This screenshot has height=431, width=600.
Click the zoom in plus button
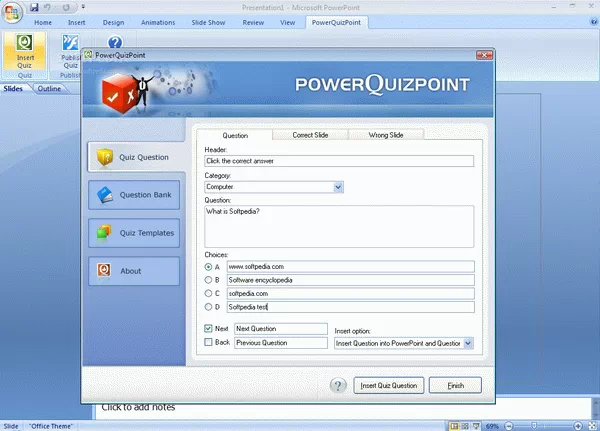pos(578,426)
